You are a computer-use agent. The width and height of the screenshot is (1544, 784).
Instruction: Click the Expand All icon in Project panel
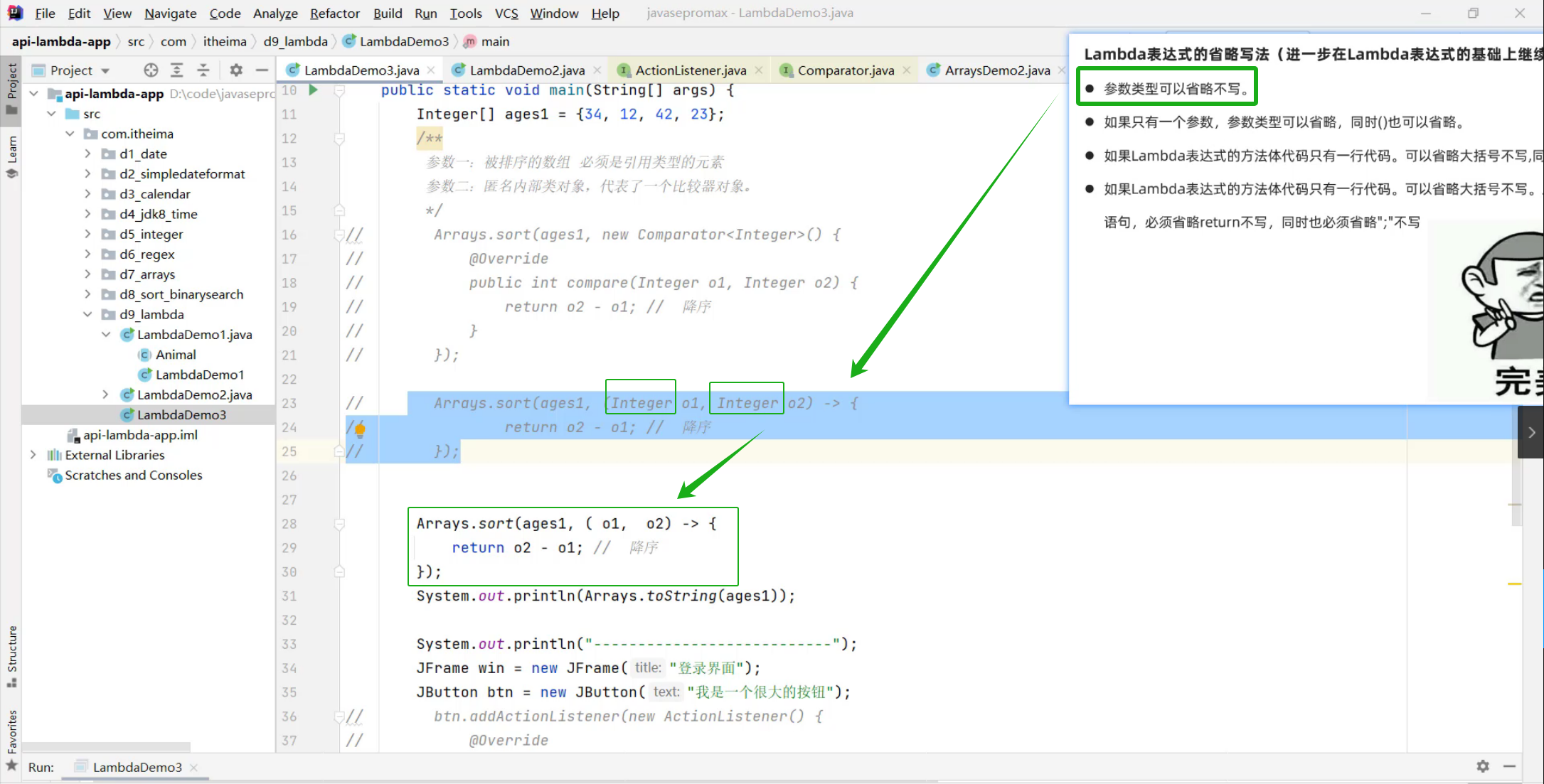point(176,70)
